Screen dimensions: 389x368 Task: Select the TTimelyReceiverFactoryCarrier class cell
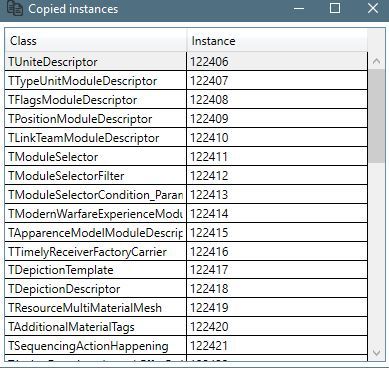(x=96, y=251)
